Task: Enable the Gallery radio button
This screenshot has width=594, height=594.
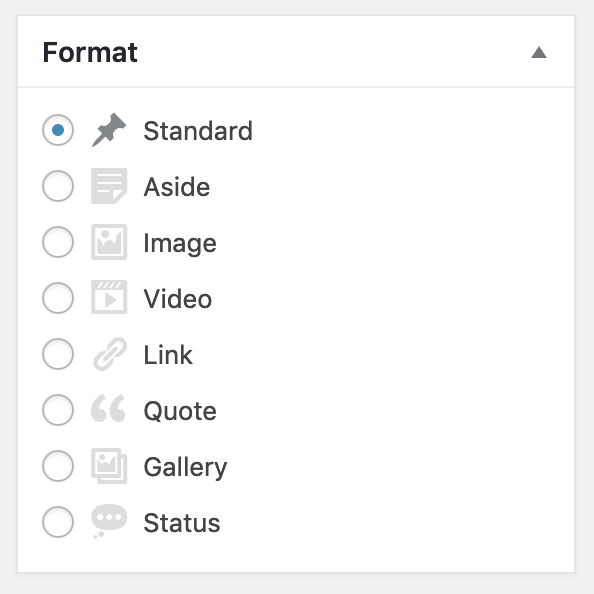Action: (58, 466)
